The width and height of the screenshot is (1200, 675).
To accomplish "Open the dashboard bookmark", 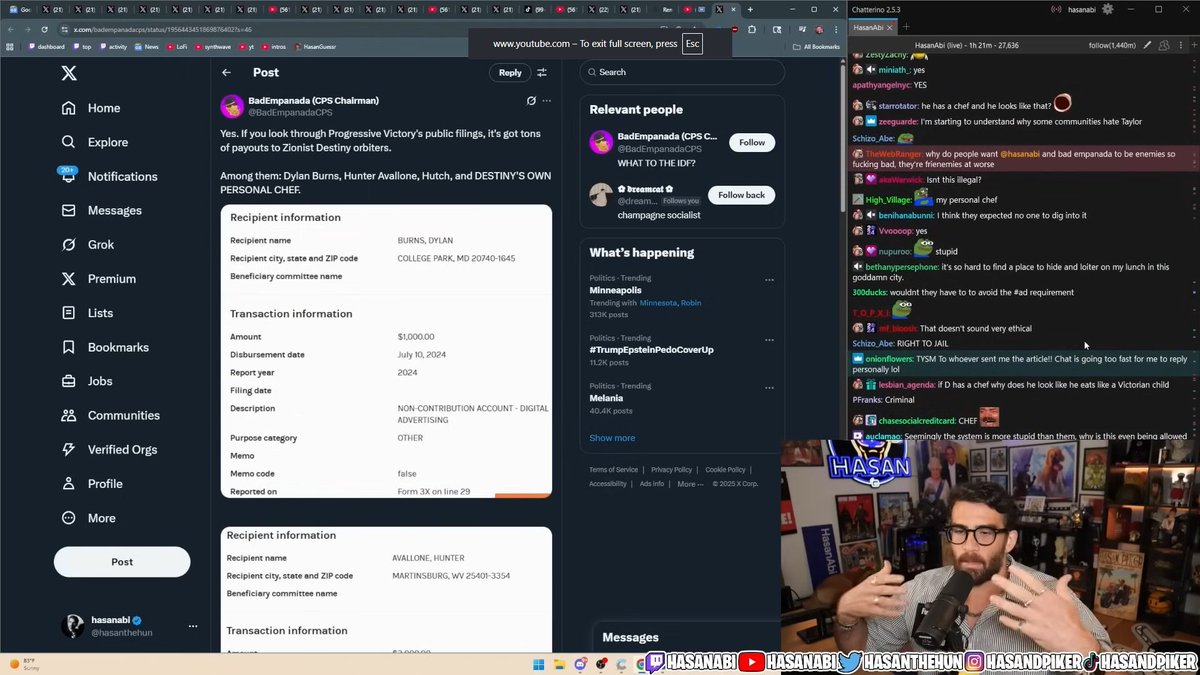I will (x=47, y=46).
